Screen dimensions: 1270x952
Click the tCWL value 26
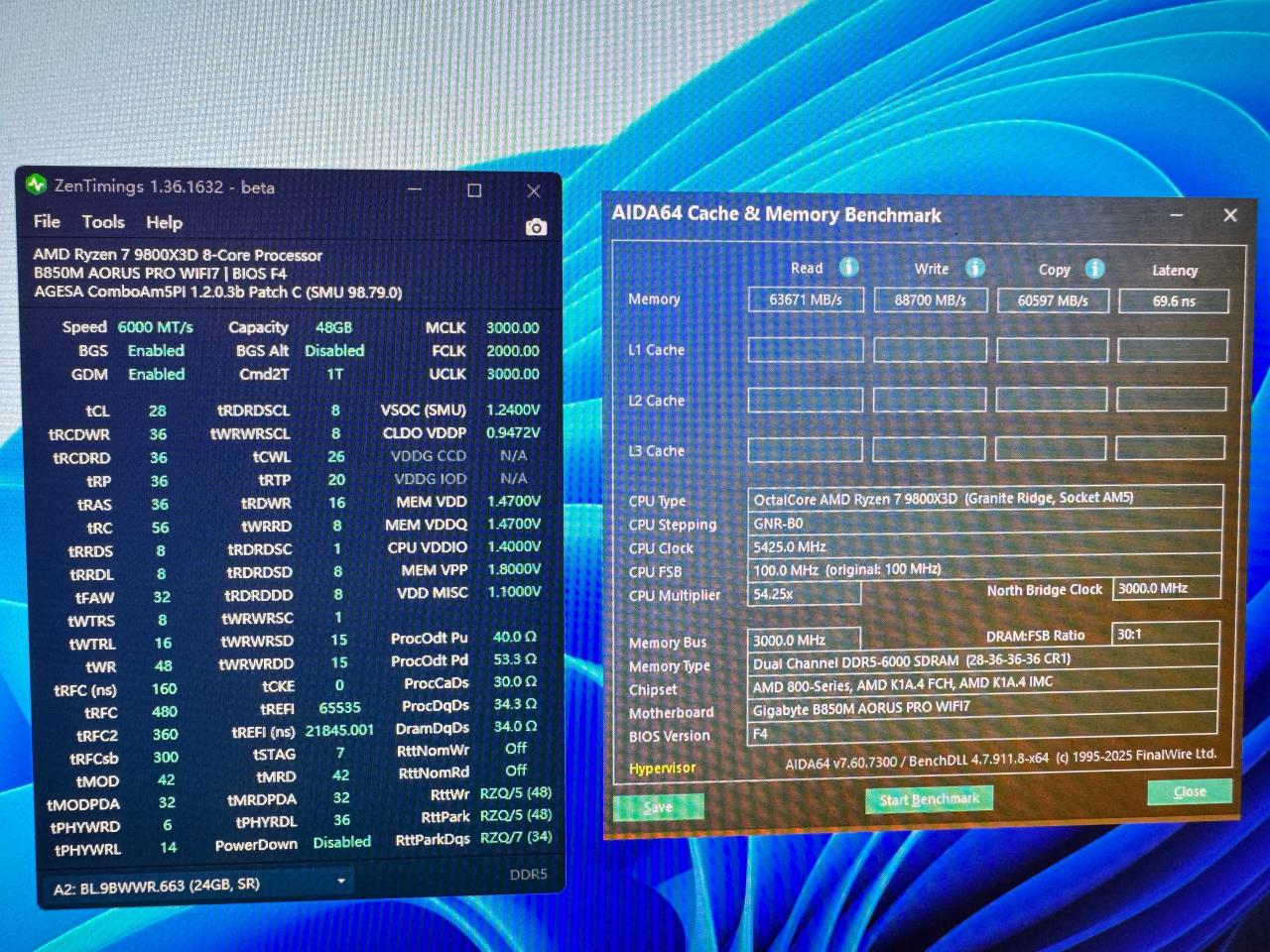tap(336, 457)
